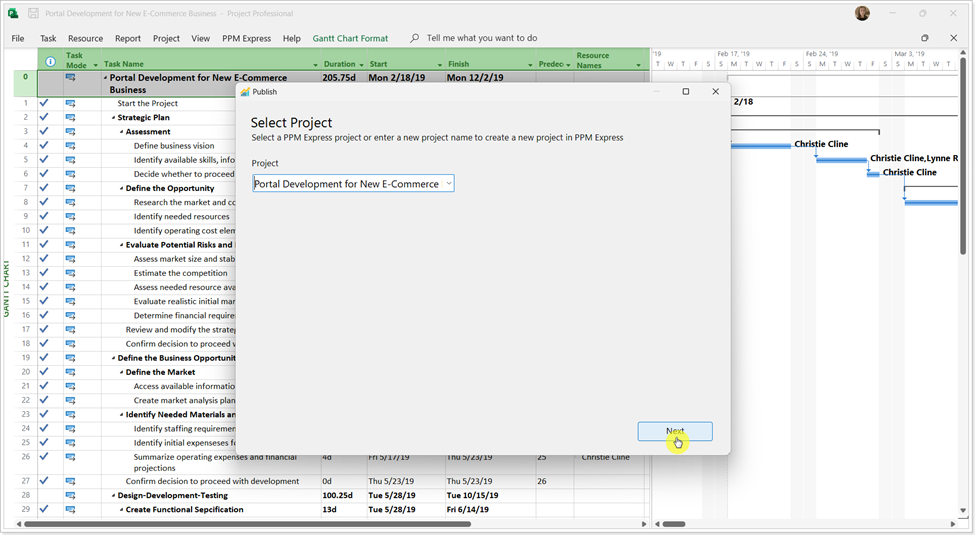Click the user profile picture
Viewport: 975px width, 535px height.
pos(862,13)
